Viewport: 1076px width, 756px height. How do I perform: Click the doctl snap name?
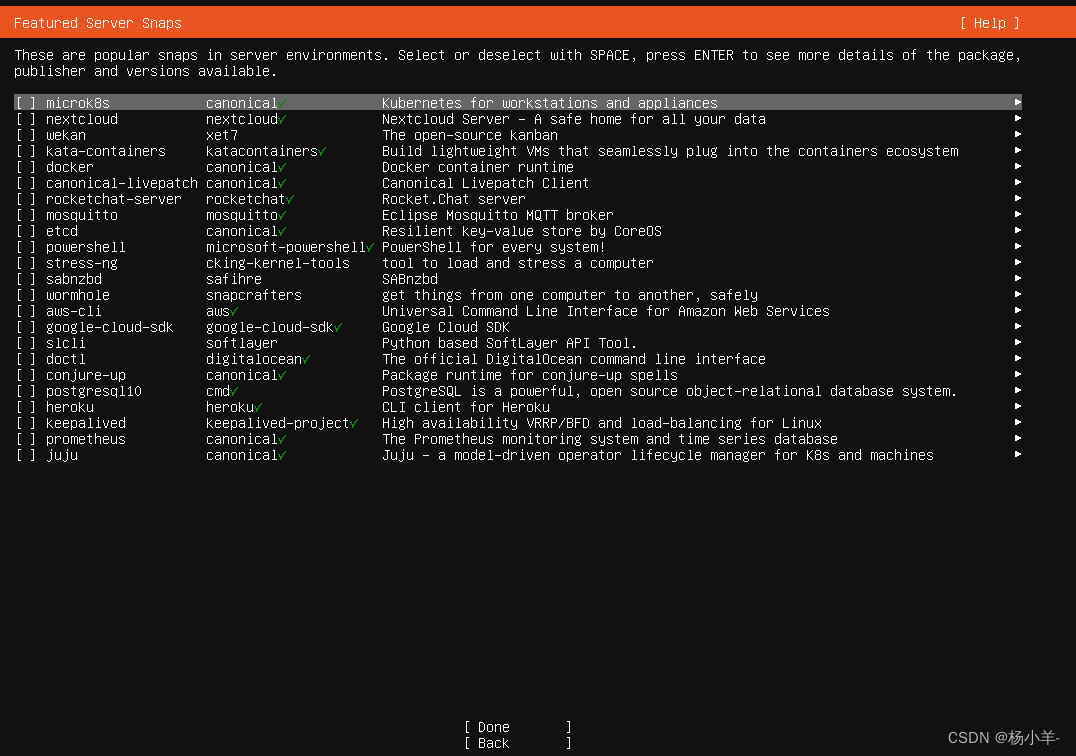coord(66,359)
